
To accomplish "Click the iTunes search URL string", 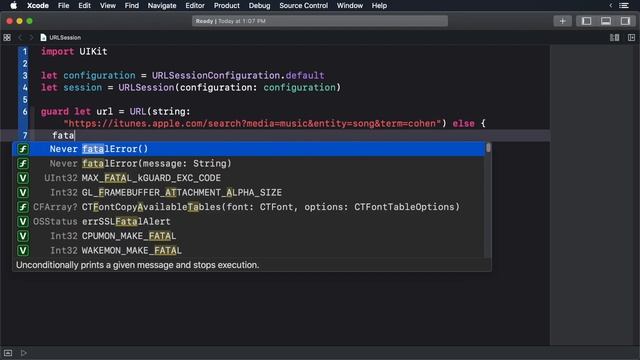I will pos(252,123).
